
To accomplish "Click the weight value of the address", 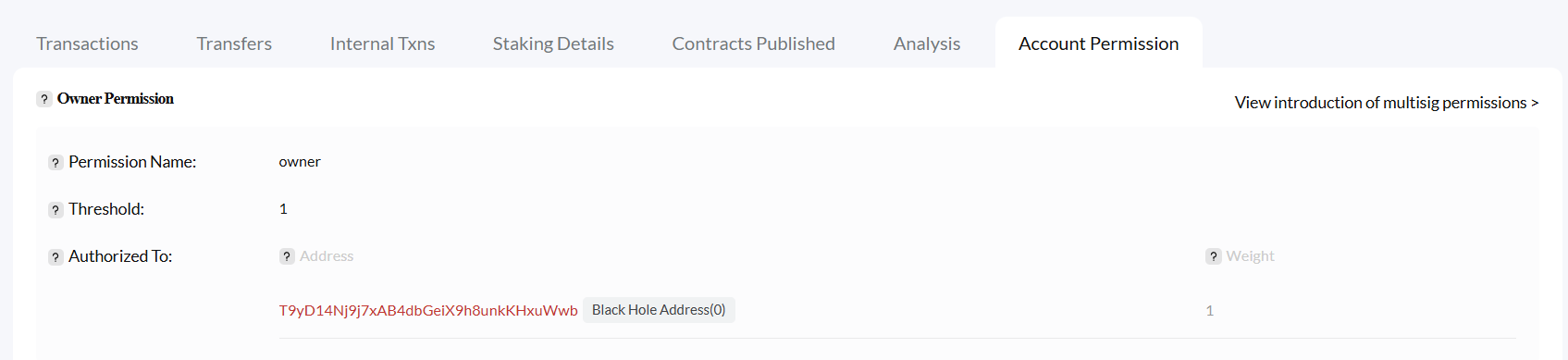I will click(1209, 311).
